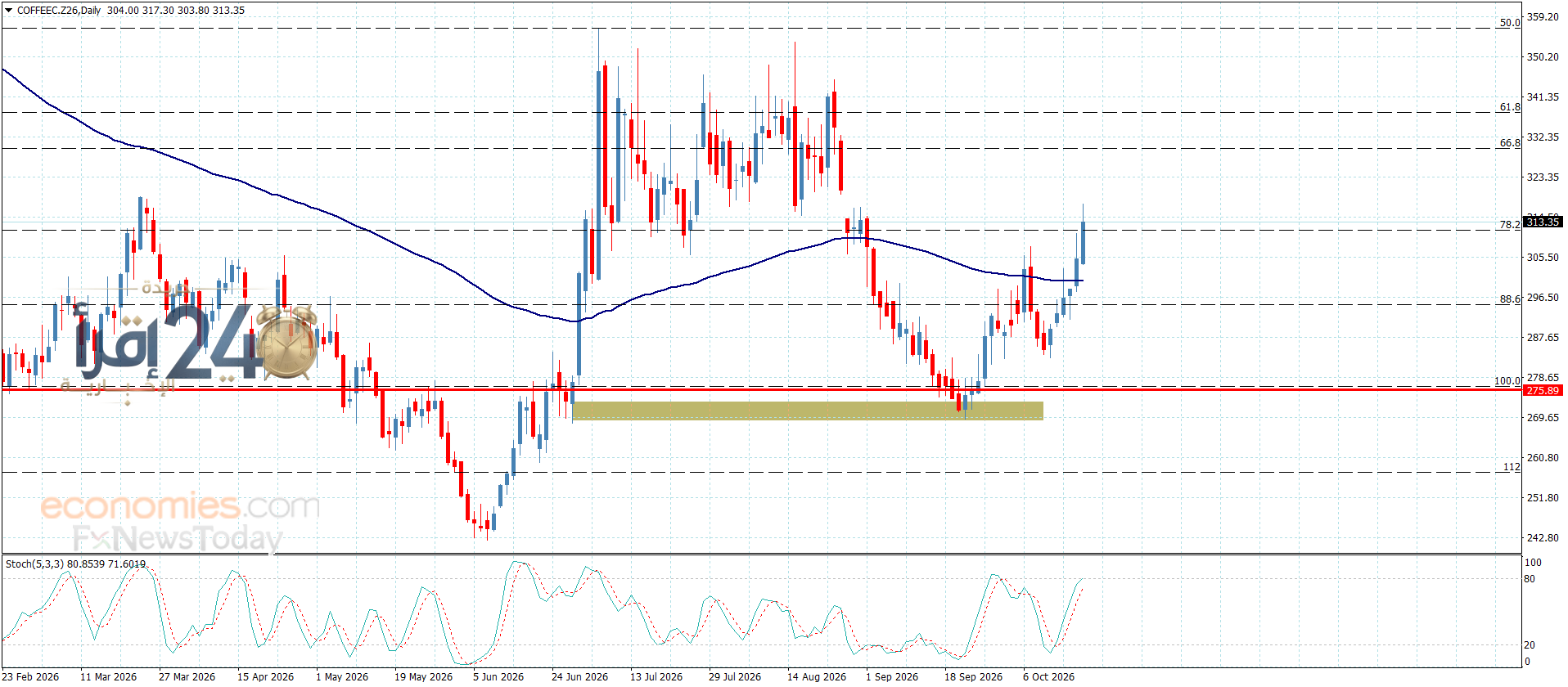This screenshot has width=1568, height=687.
Task: Select the 66.8 Fibonacci level label
Action: tap(1510, 143)
